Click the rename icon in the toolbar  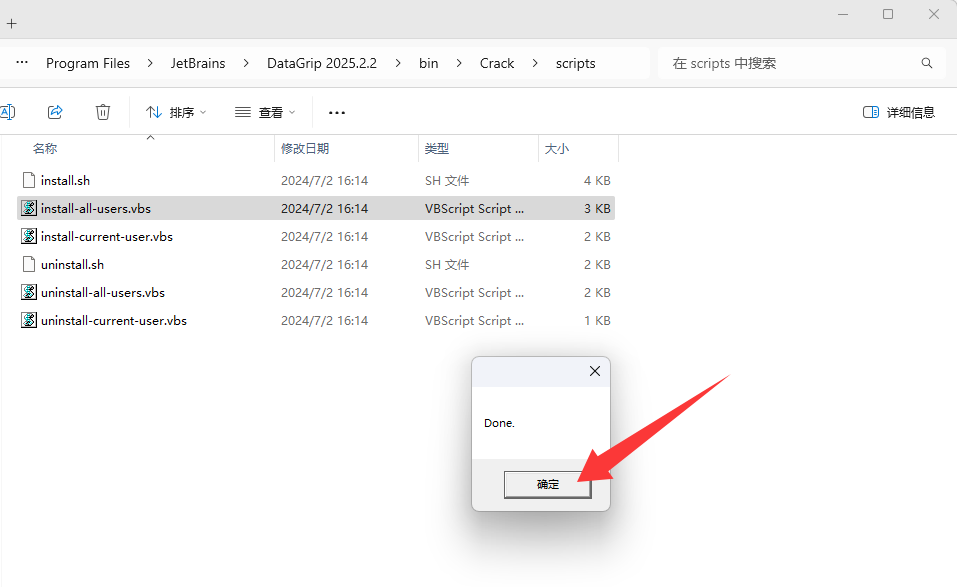7,112
